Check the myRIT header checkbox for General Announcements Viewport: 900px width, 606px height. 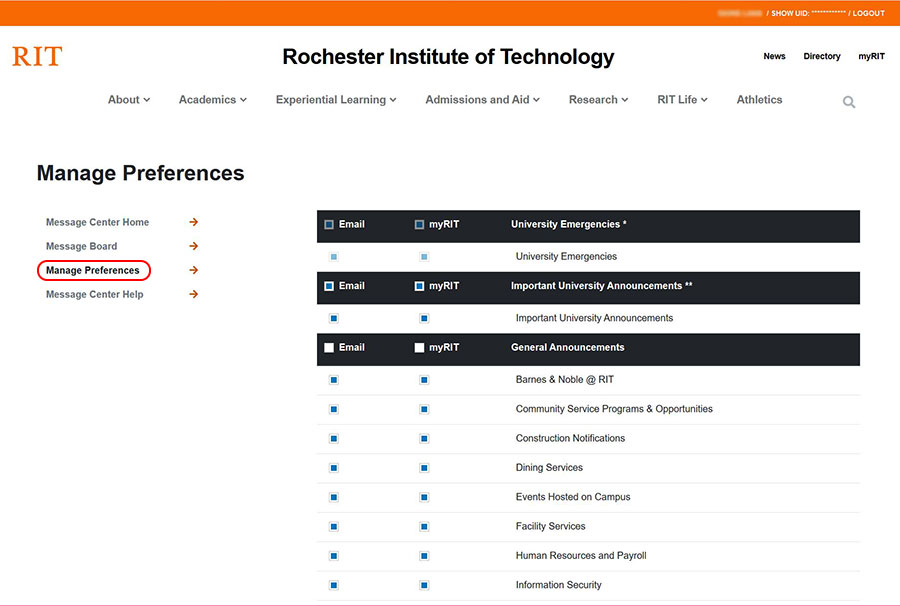419,348
